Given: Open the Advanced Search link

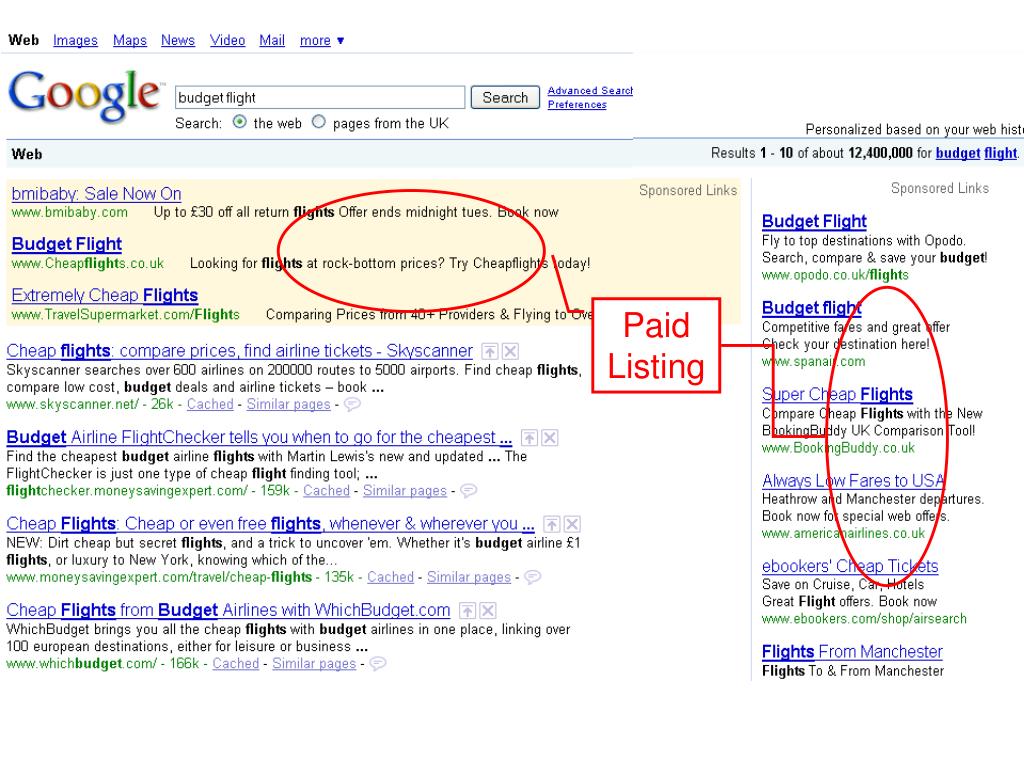Looking at the screenshot, I should 590,91.
